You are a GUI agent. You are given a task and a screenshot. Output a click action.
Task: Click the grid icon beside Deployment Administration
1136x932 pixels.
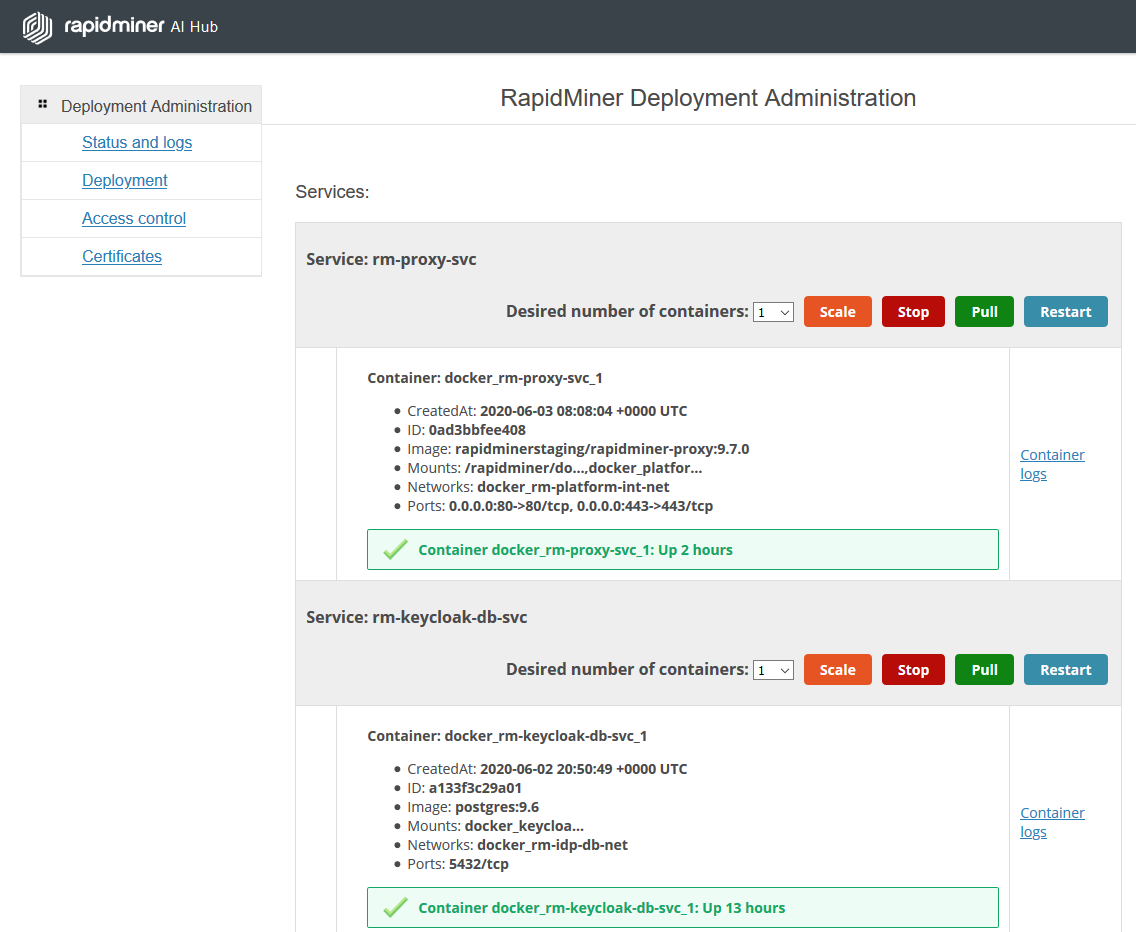coord(42,103)
